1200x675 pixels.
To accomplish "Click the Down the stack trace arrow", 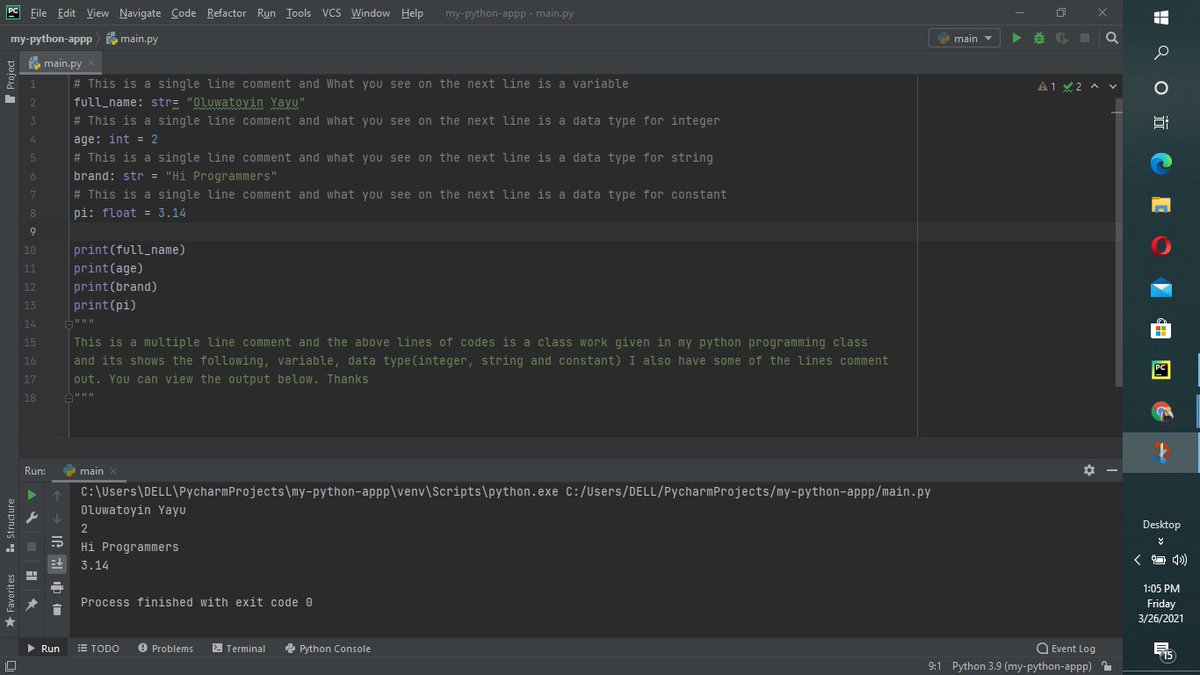I will pos(57,519).
